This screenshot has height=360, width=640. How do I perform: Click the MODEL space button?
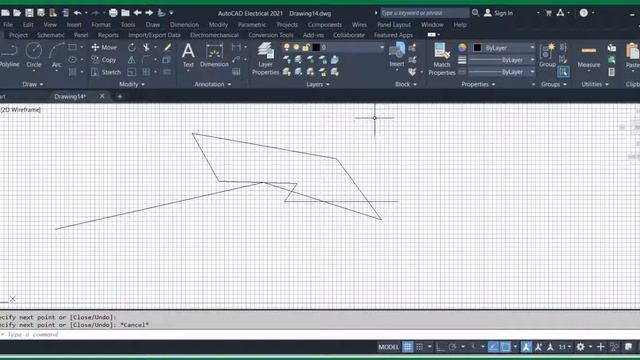(388, 347)
